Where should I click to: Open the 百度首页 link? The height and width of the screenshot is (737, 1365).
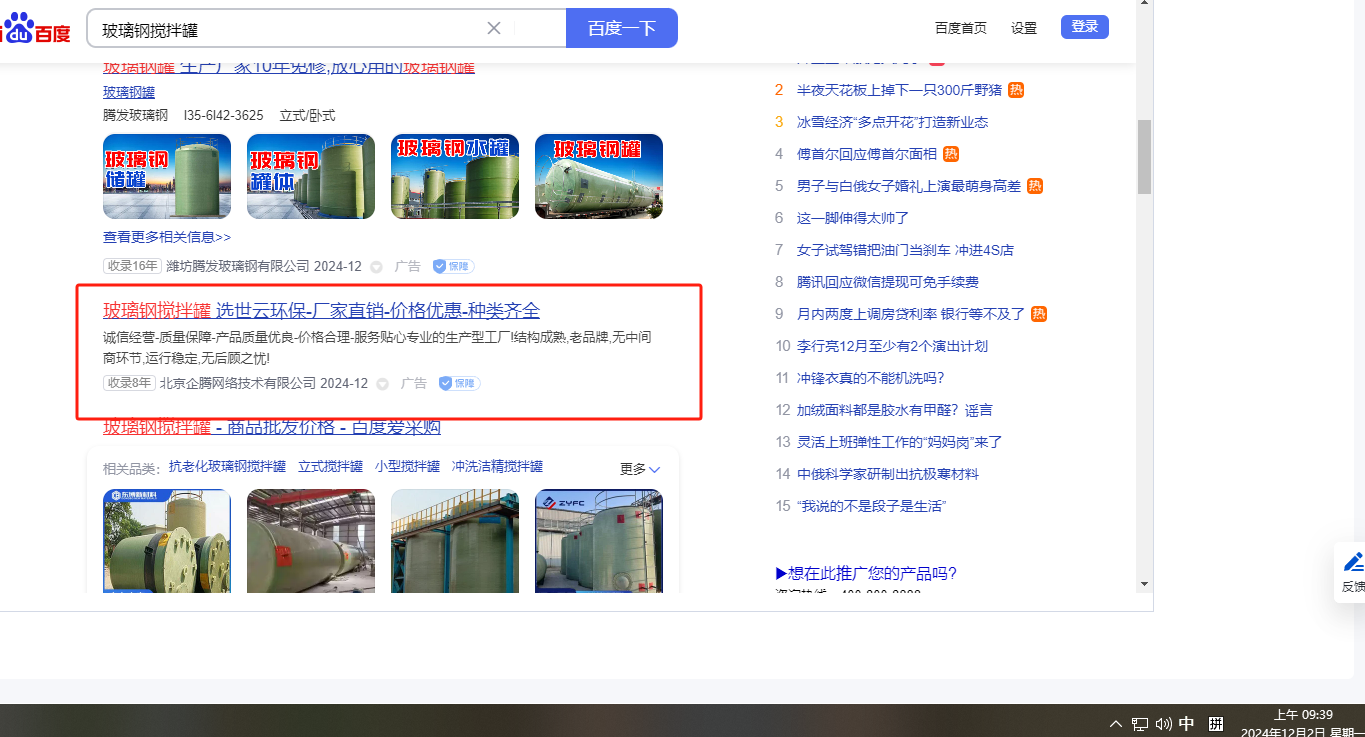click(961, 28)
